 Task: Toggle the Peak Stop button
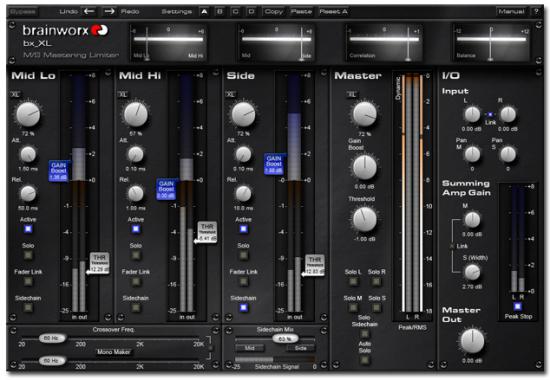click(x=518, y=306)
